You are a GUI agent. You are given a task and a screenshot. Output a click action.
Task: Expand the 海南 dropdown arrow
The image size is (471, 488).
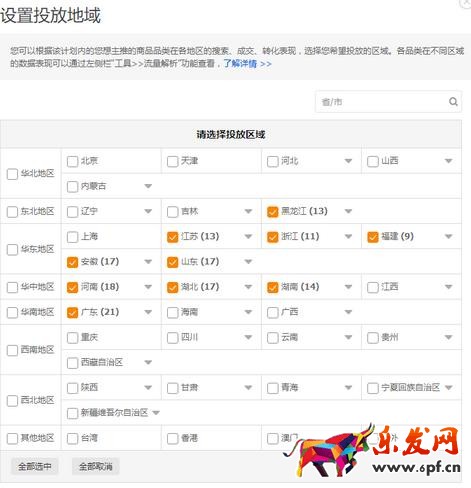pyautogui.click(x=248, y=312)
